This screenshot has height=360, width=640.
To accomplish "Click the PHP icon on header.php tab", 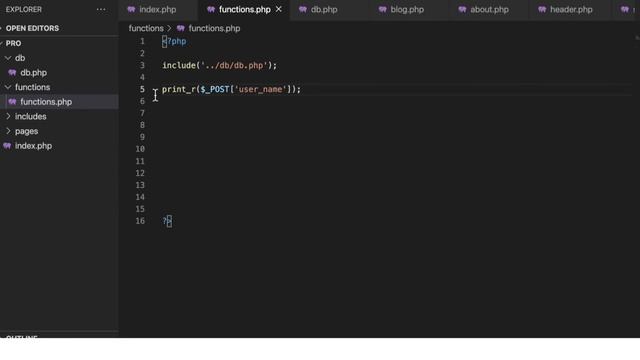I will 542,9.
